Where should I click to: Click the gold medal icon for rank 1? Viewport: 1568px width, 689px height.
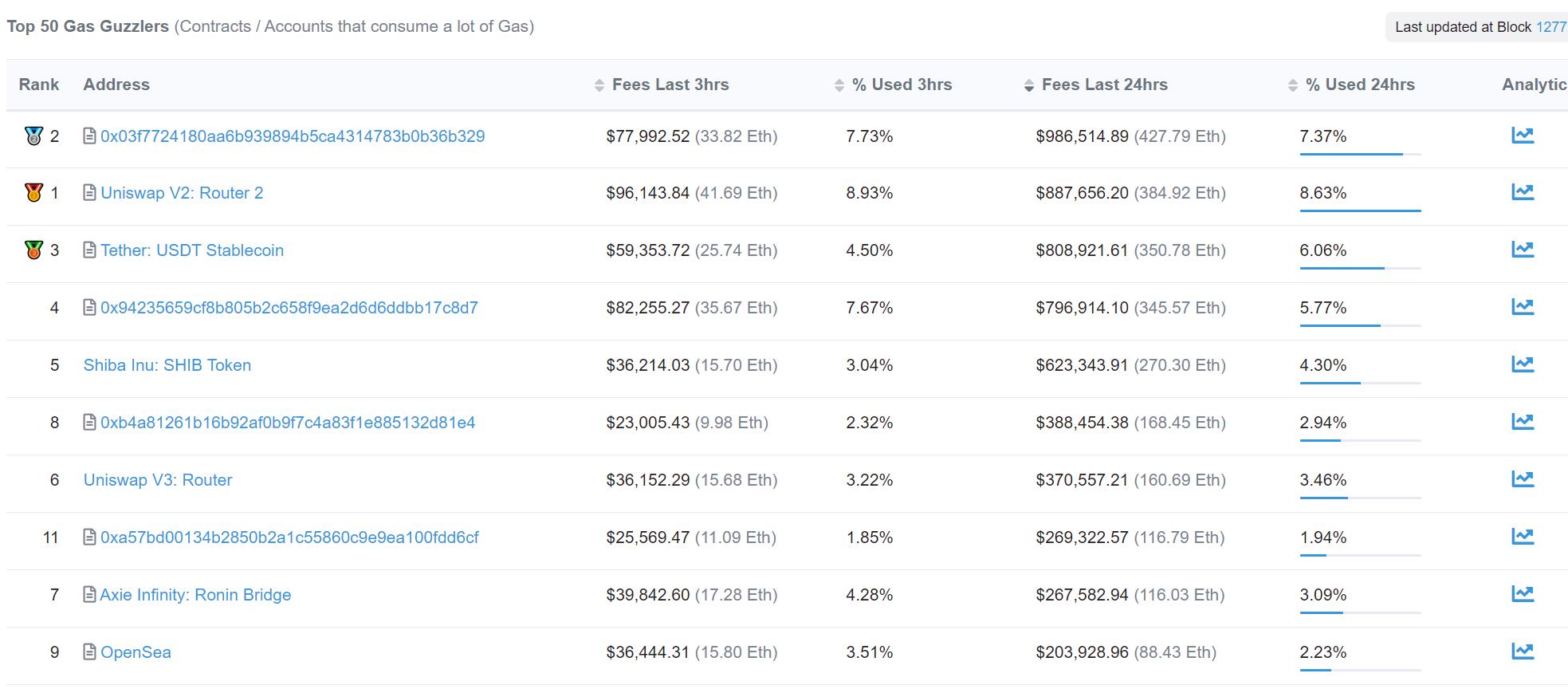point(33,193)
